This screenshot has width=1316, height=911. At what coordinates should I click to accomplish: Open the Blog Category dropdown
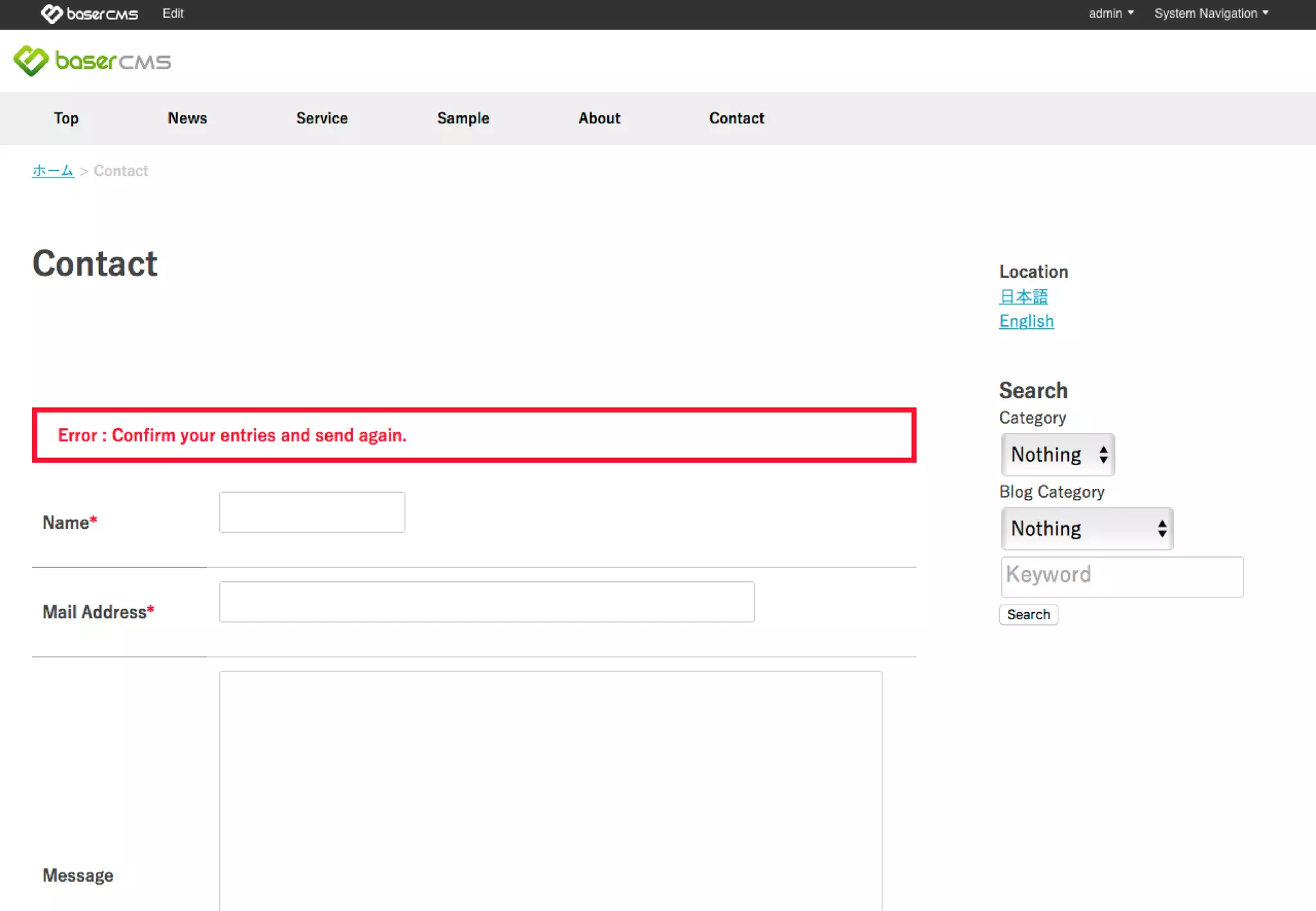click(1087, 529)
